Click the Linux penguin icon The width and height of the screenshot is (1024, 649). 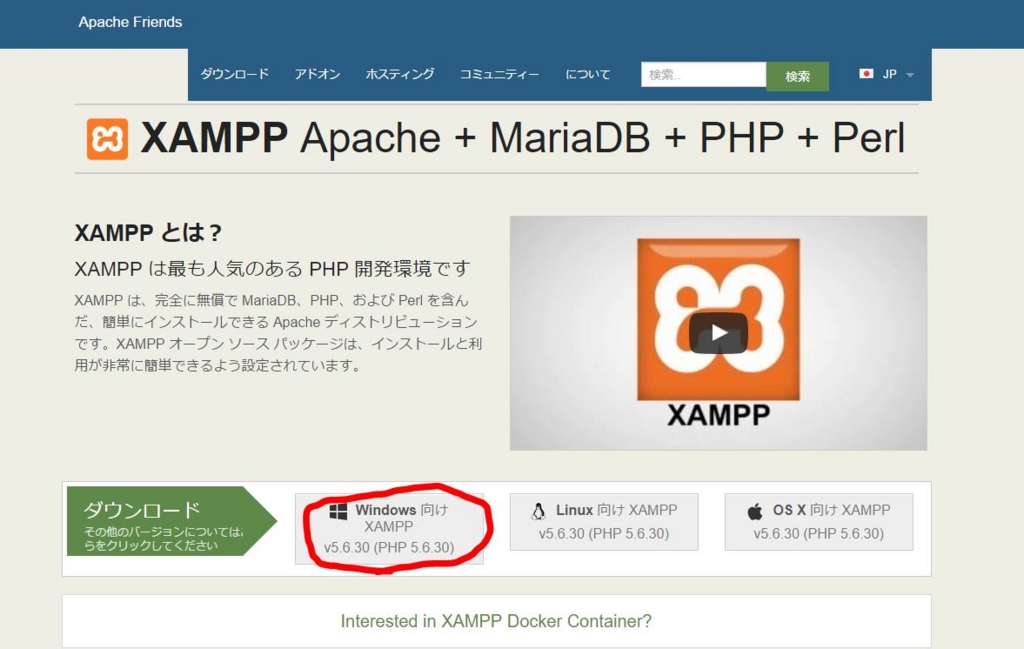(x=538, y=511)
